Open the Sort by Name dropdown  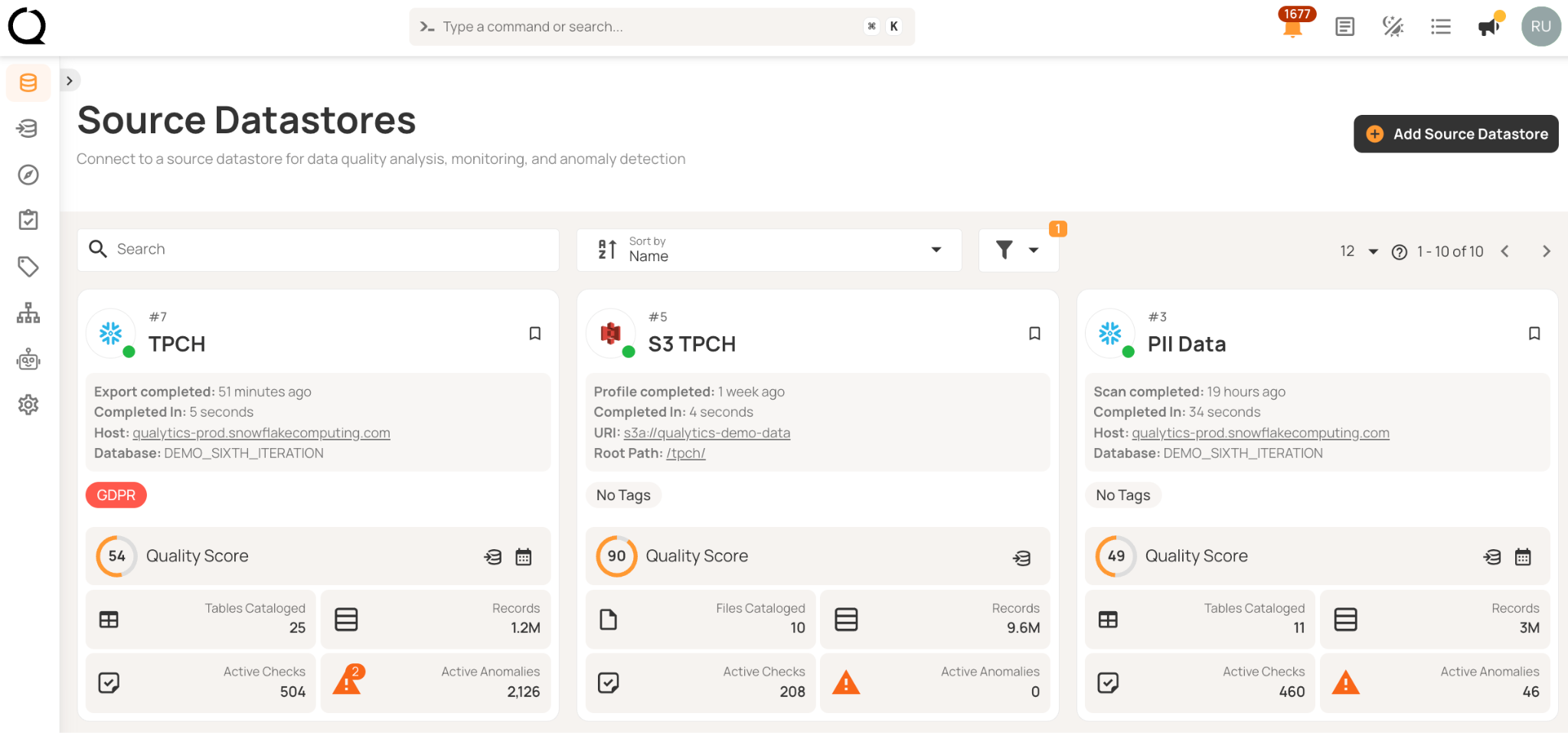pyautogui.click(x=769, y=250)
